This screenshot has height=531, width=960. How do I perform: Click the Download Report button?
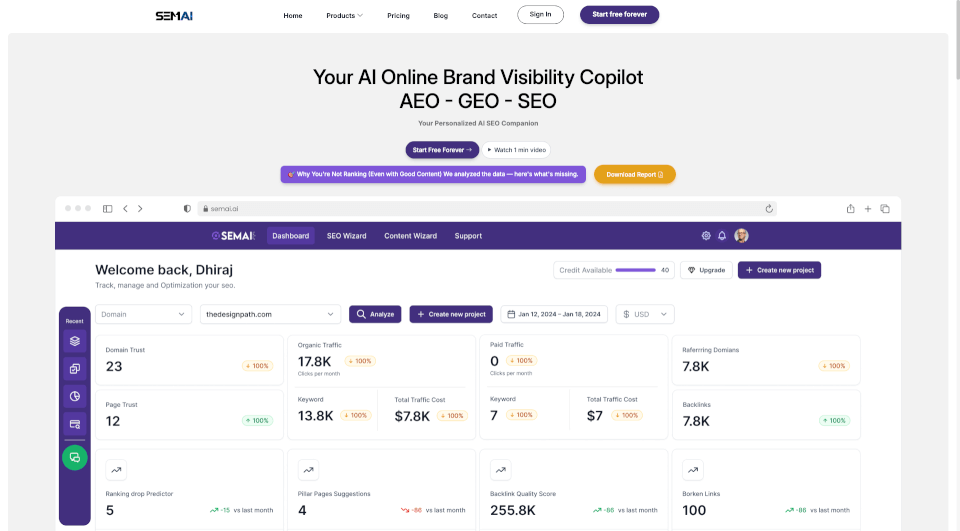coord(634,175)
